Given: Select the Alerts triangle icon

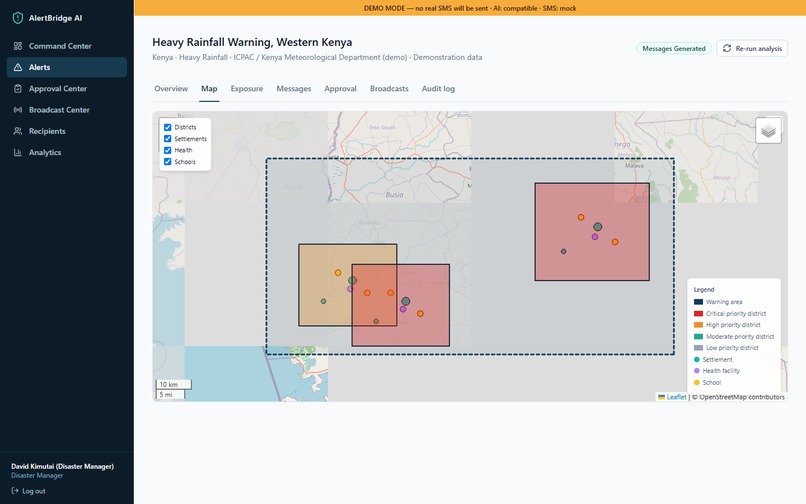Looking at the screenshot, I should (17, 67).
